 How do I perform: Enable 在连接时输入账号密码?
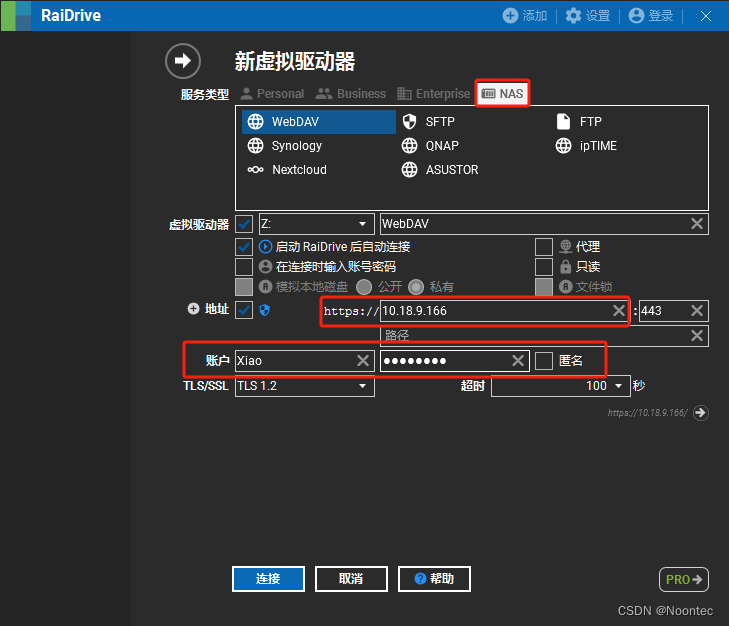[244, 267]
